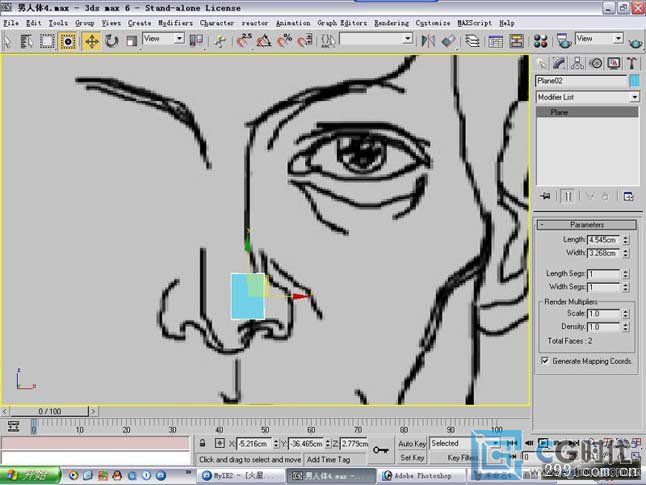The height and width of the screenshot is (485, 646).
Task: Open the File menu
Action: click(11, 23)
